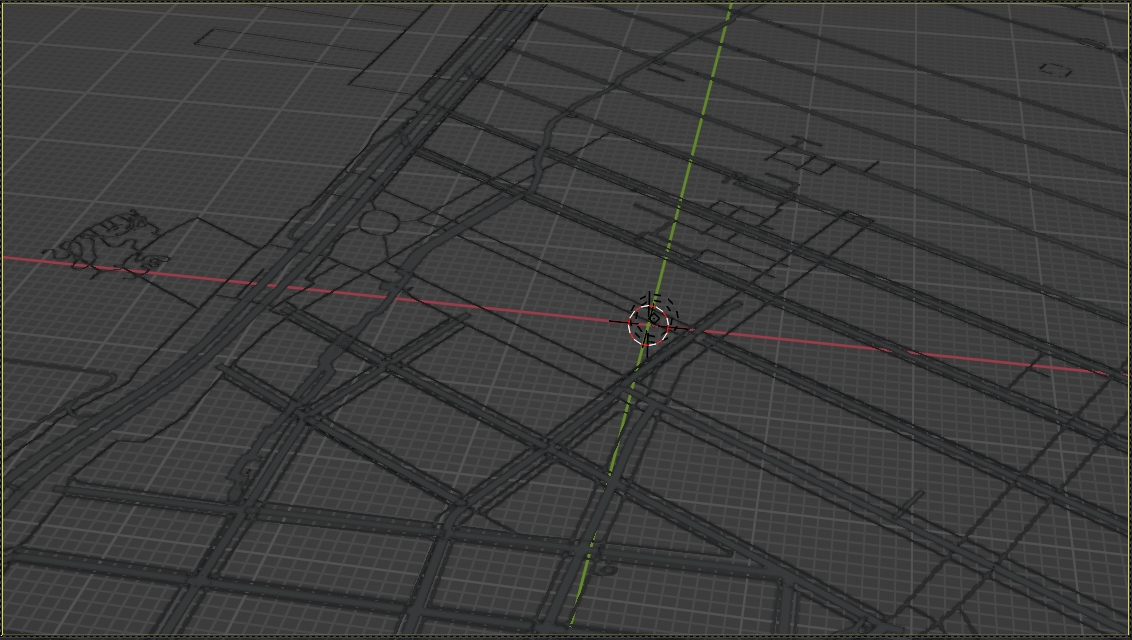The height and width of the screenshot is (640, 1132).
Task: Select the circular roundabout in the road mesh
Action: (379, 222)
